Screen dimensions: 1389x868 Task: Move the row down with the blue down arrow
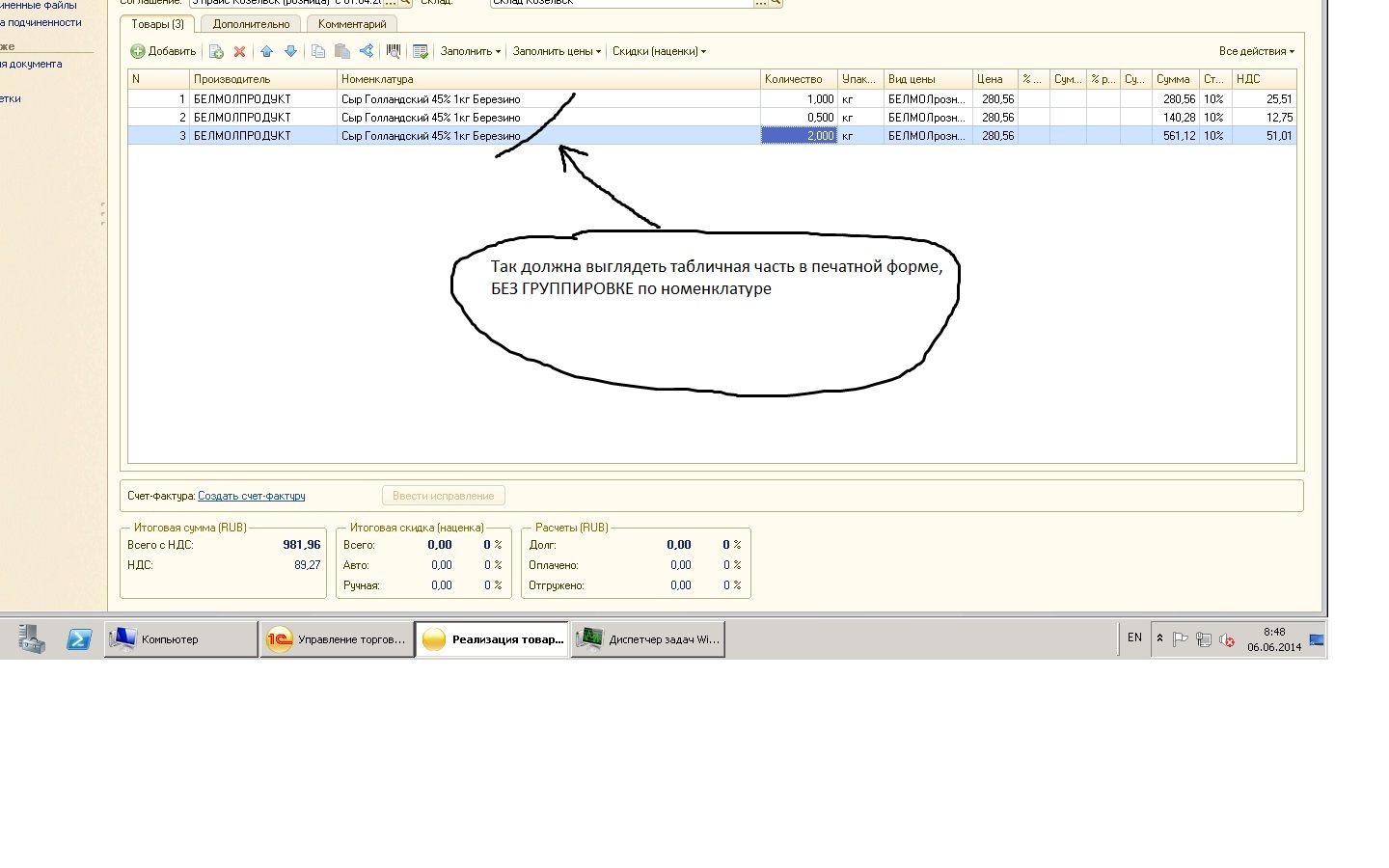290,51
